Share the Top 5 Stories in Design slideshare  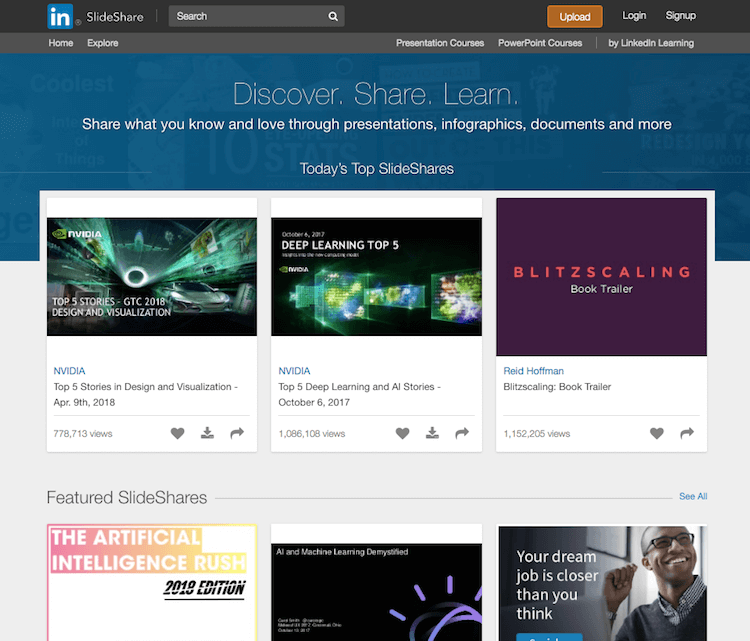click(x=237, y=433)
